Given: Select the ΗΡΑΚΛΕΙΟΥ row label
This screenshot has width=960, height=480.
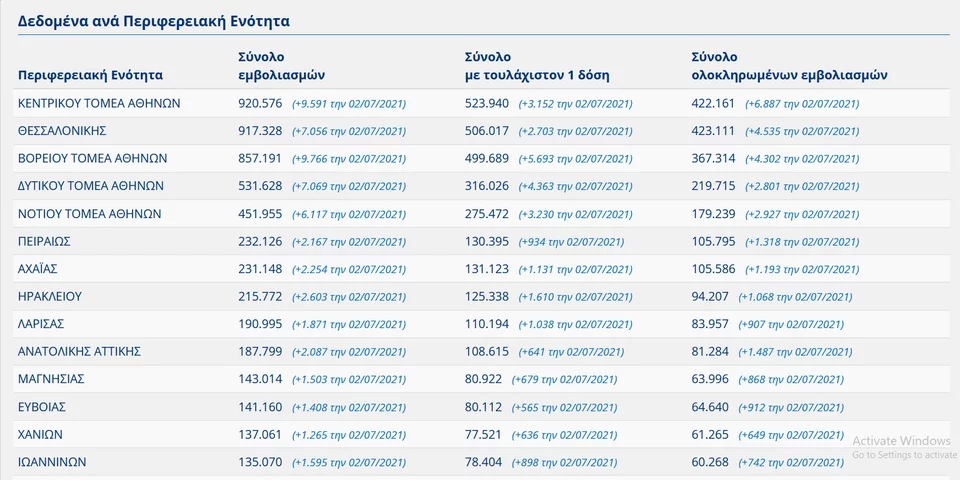Looking at the screenshot, I should coord(50,297).
